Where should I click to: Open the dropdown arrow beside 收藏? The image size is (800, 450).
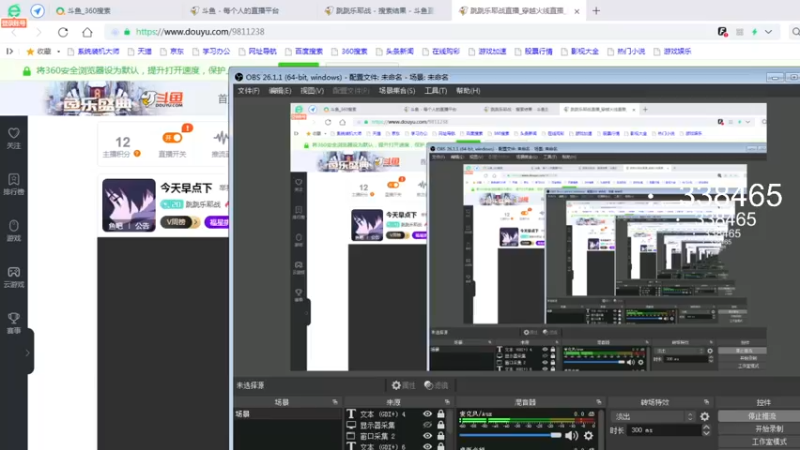[59, 52]
